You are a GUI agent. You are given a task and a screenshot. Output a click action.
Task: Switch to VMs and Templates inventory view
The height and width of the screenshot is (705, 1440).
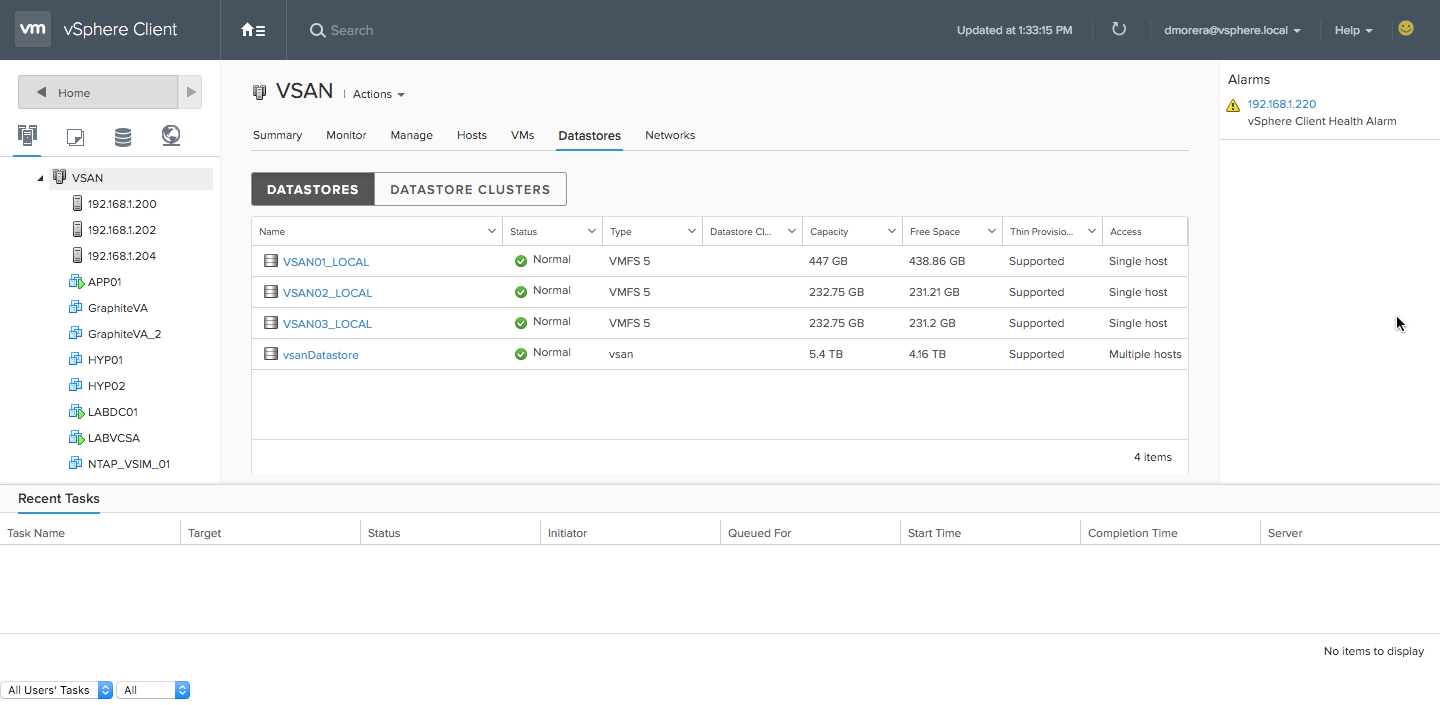pyautogui.click(x=75, y=137)
